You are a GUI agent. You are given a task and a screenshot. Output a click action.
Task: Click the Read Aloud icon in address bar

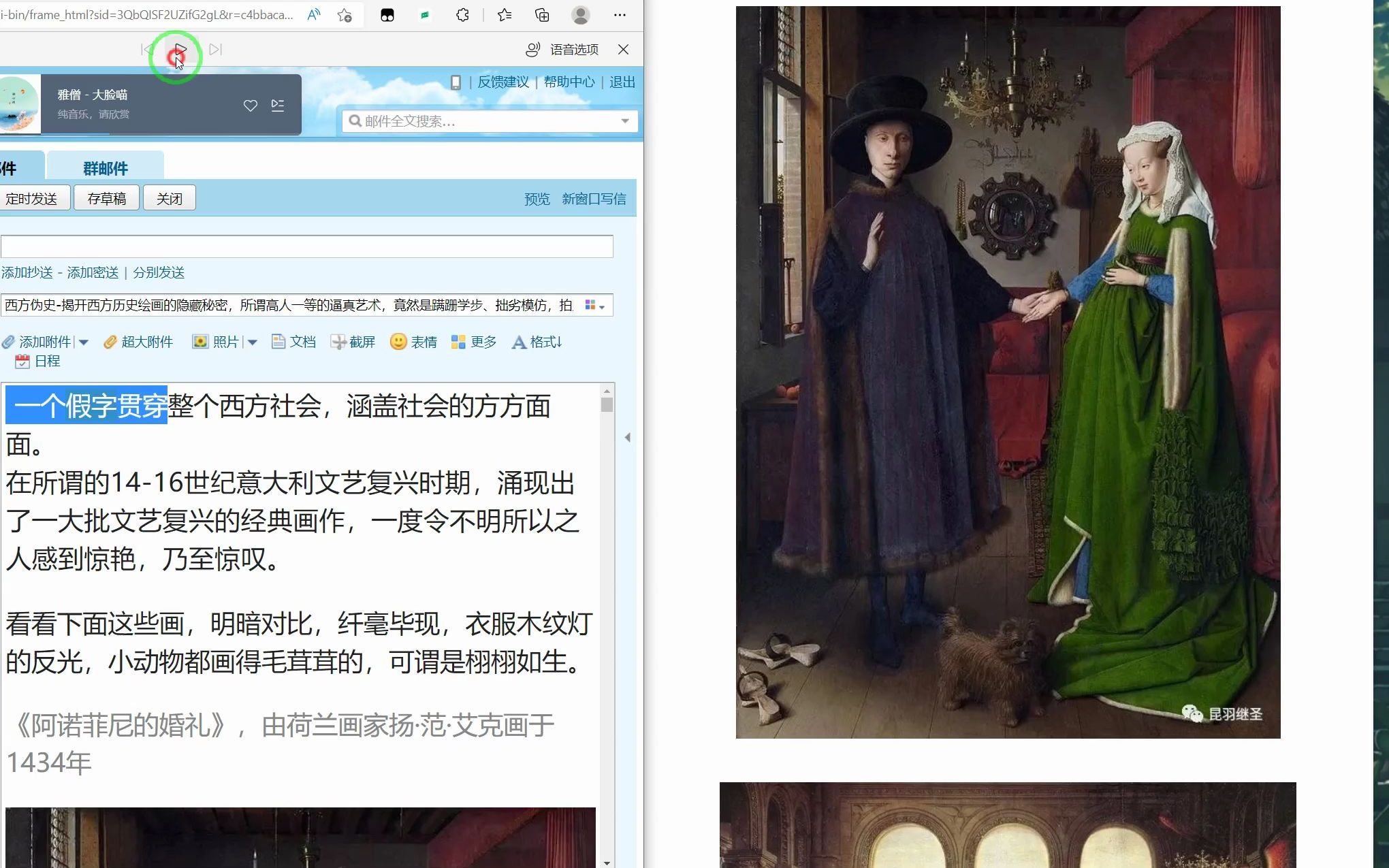point(313,15)
